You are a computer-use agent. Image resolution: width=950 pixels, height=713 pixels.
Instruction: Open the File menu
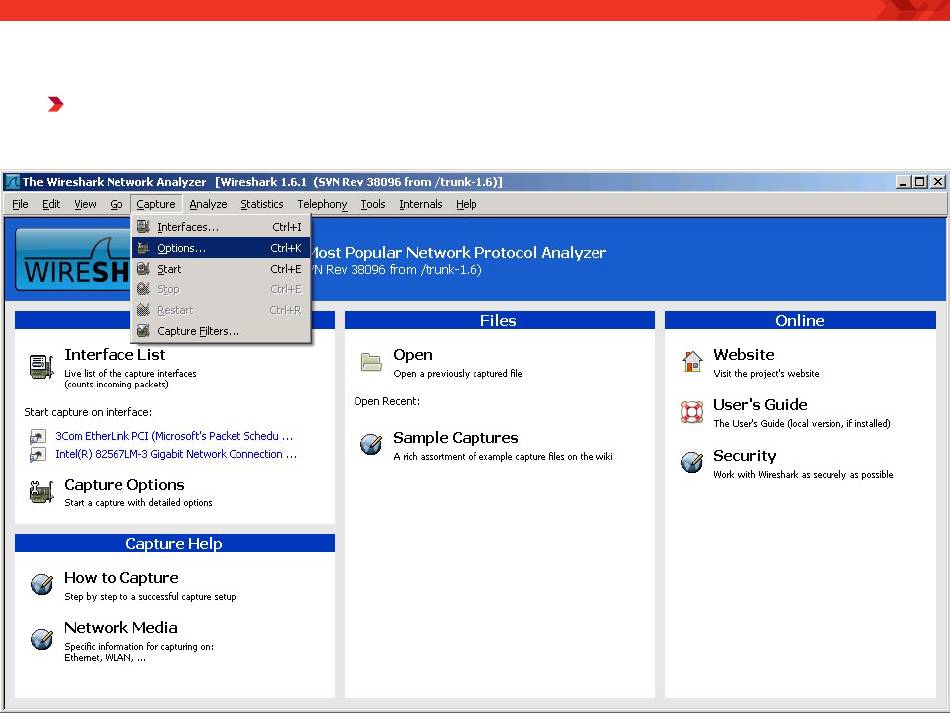[20, 204]
